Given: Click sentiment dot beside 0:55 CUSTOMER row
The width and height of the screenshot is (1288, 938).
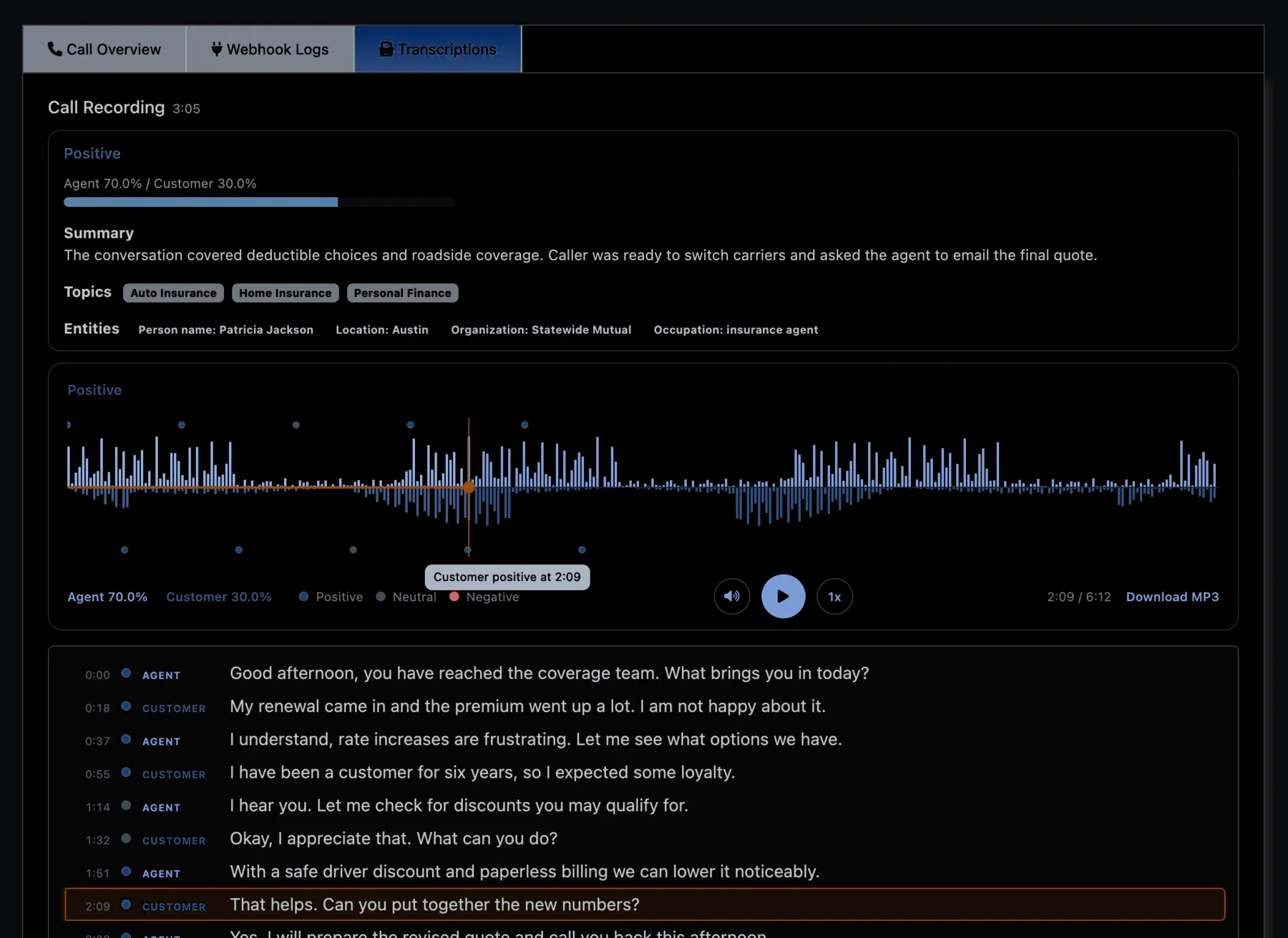Looking at the screenshot, I should tap(126, 772).
